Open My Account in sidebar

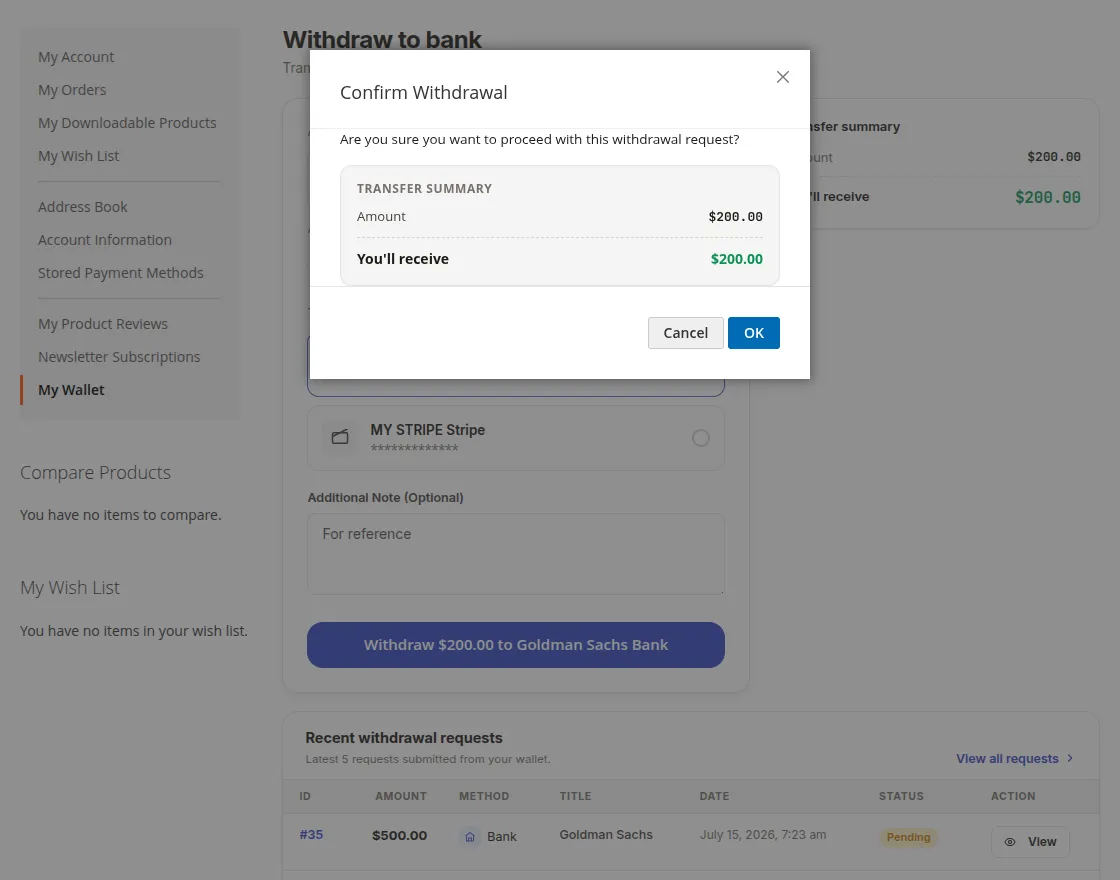[76, 57]
